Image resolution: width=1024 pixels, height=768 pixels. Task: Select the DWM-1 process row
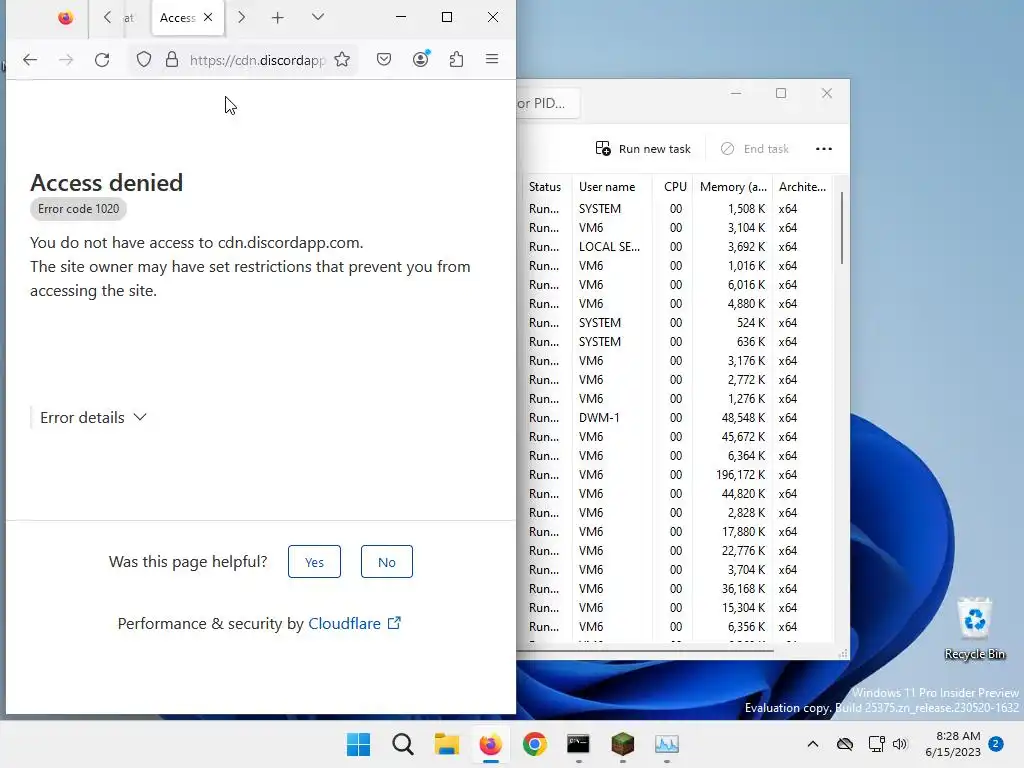678,418
